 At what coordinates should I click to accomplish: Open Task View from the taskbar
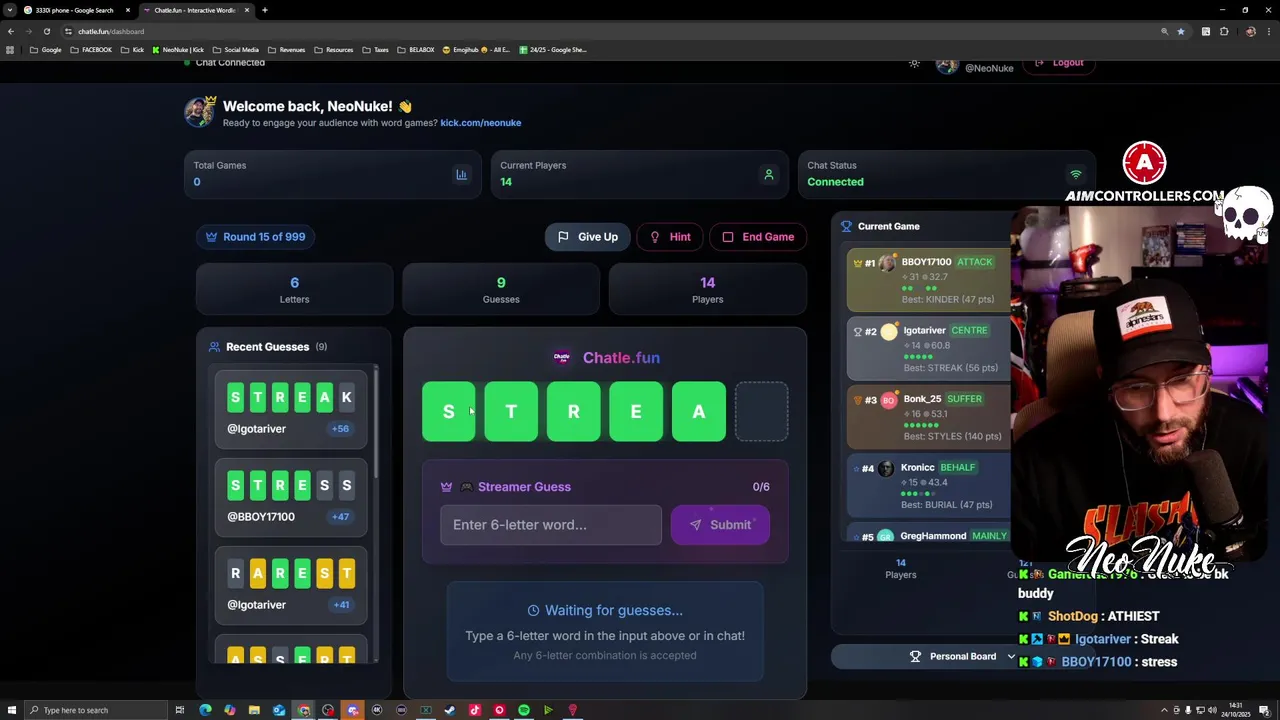point(180,710)
